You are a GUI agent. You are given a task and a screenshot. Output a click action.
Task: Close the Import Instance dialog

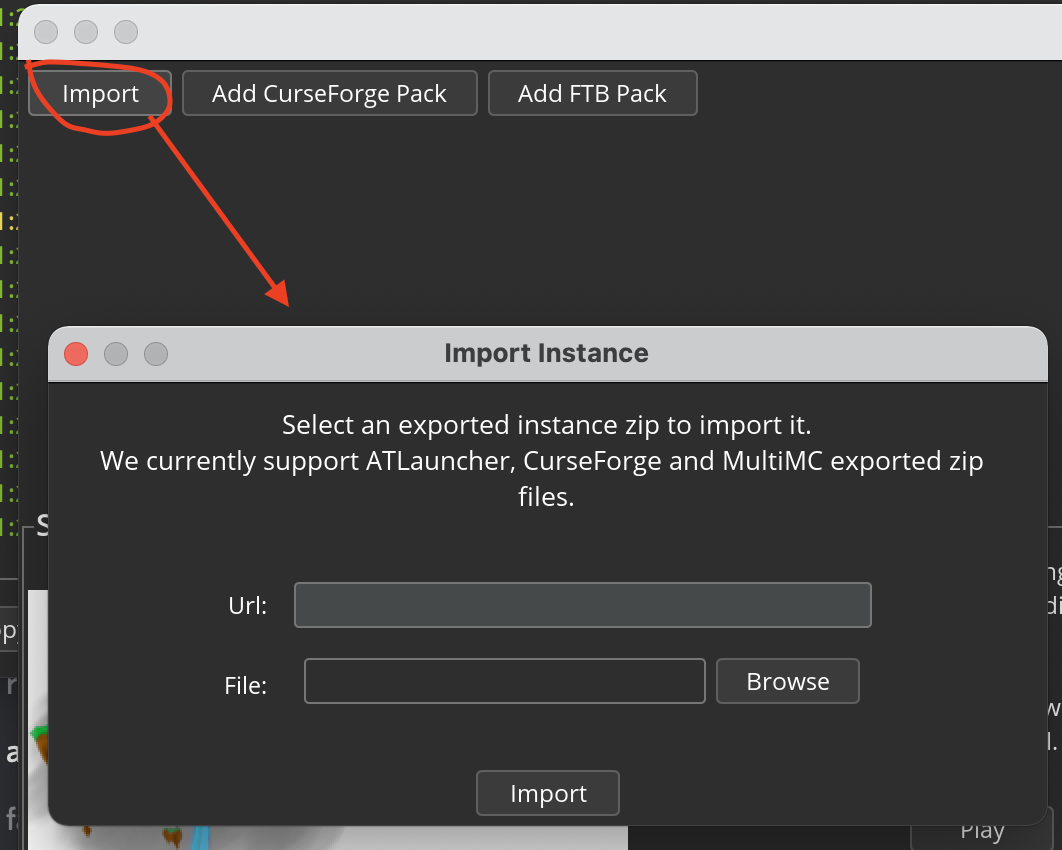[75, 353]
